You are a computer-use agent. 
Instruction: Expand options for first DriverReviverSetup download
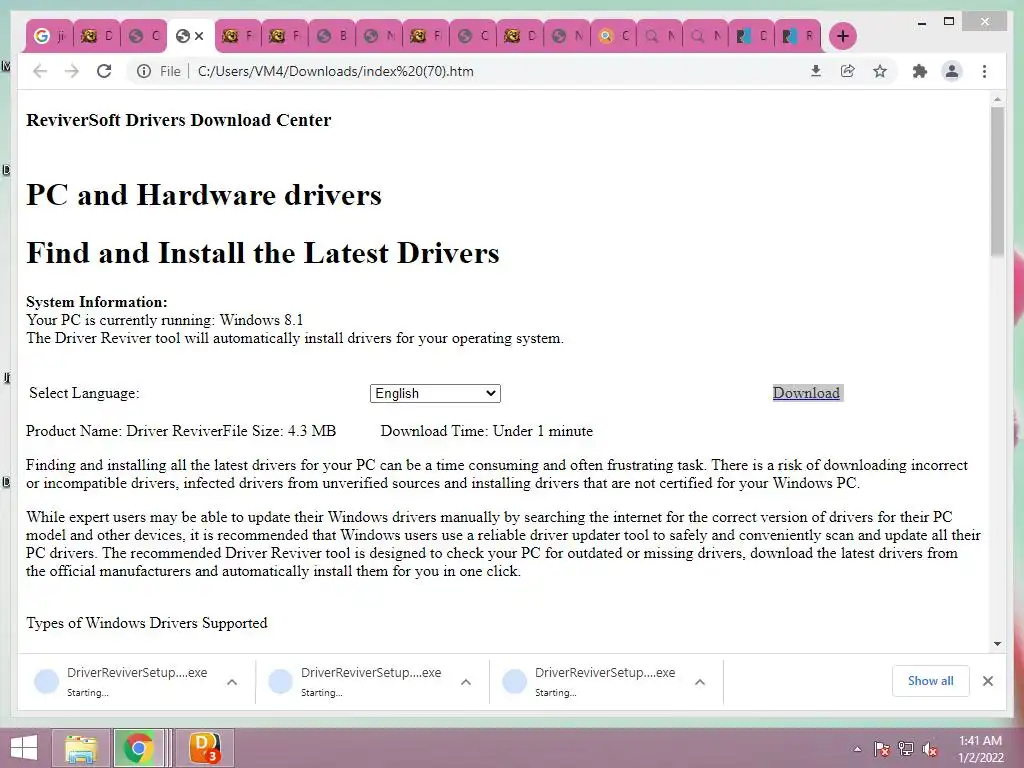(x=232, y=682)
